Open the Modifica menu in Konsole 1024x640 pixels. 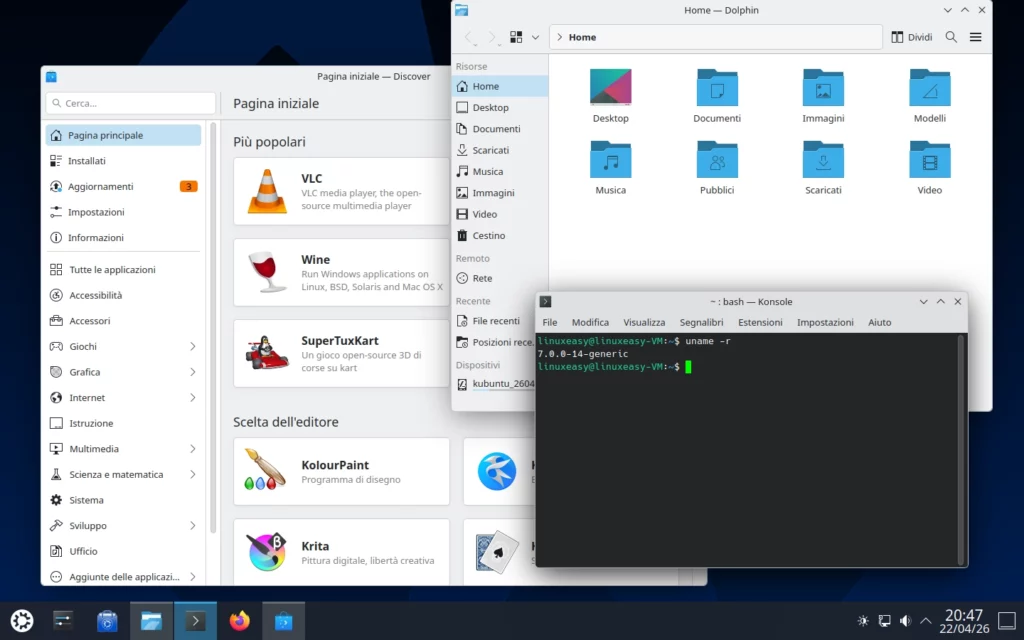click(590, 322)
